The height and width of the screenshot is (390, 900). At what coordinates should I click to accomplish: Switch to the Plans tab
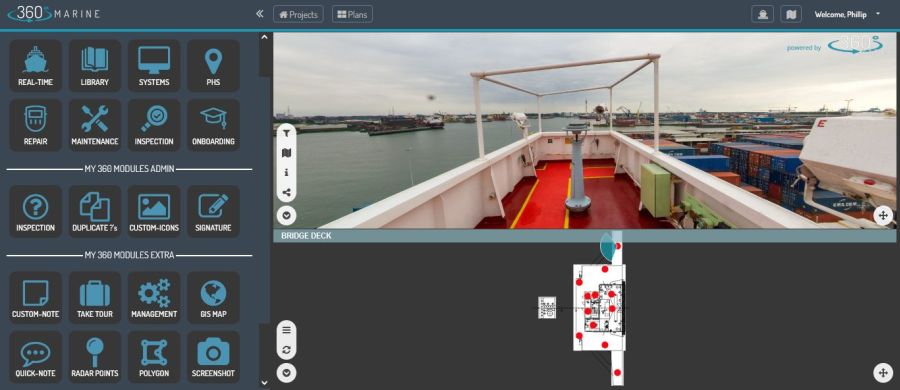click(x=352, y=14)
